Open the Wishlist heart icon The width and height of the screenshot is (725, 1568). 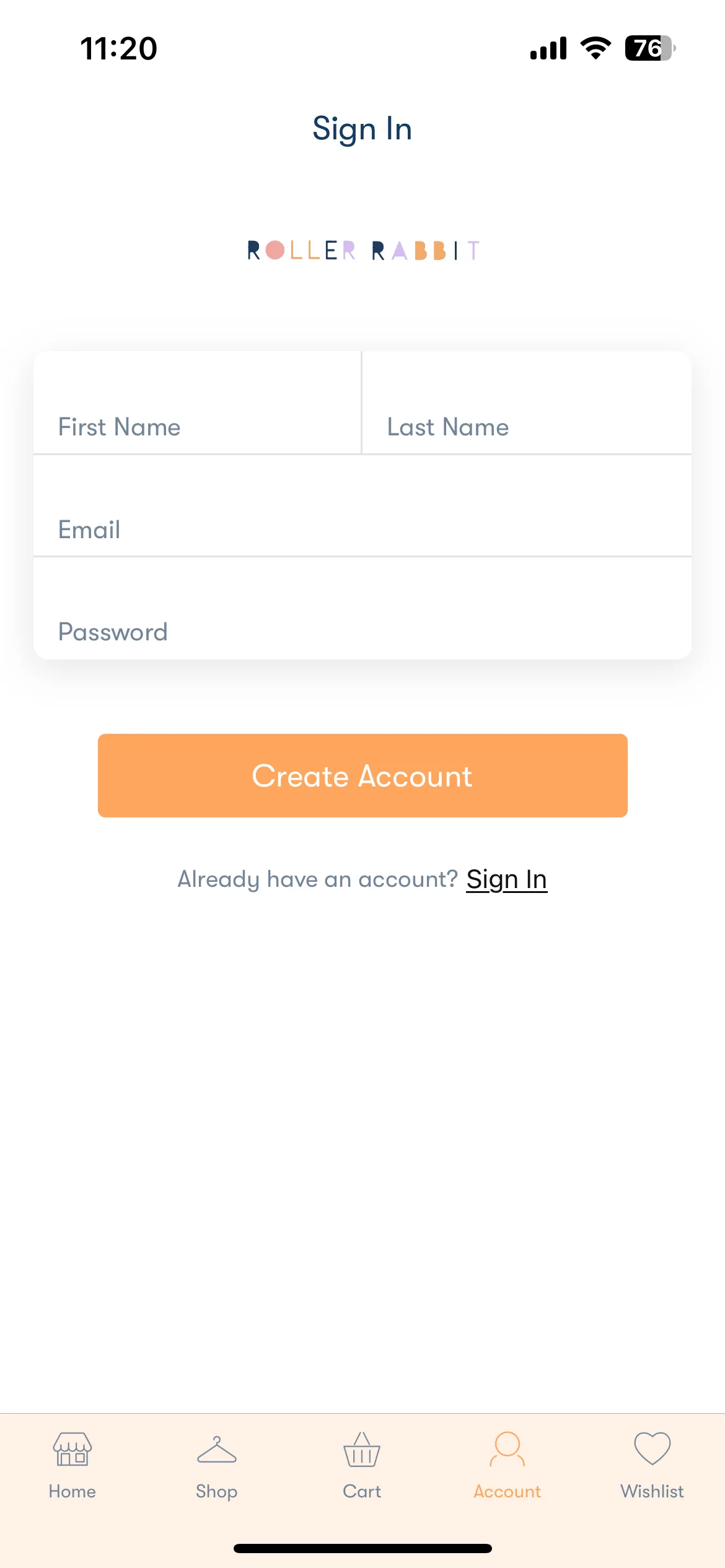click(652, 1448)
